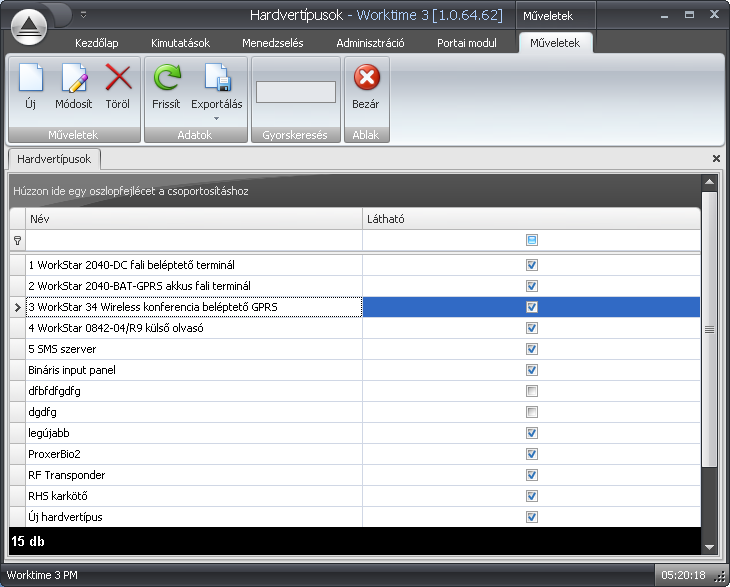Screen dimensions: 730x587
Task: Toggle Látható for WorkStar 34 Wireless row
Action: tap(532, 307)
